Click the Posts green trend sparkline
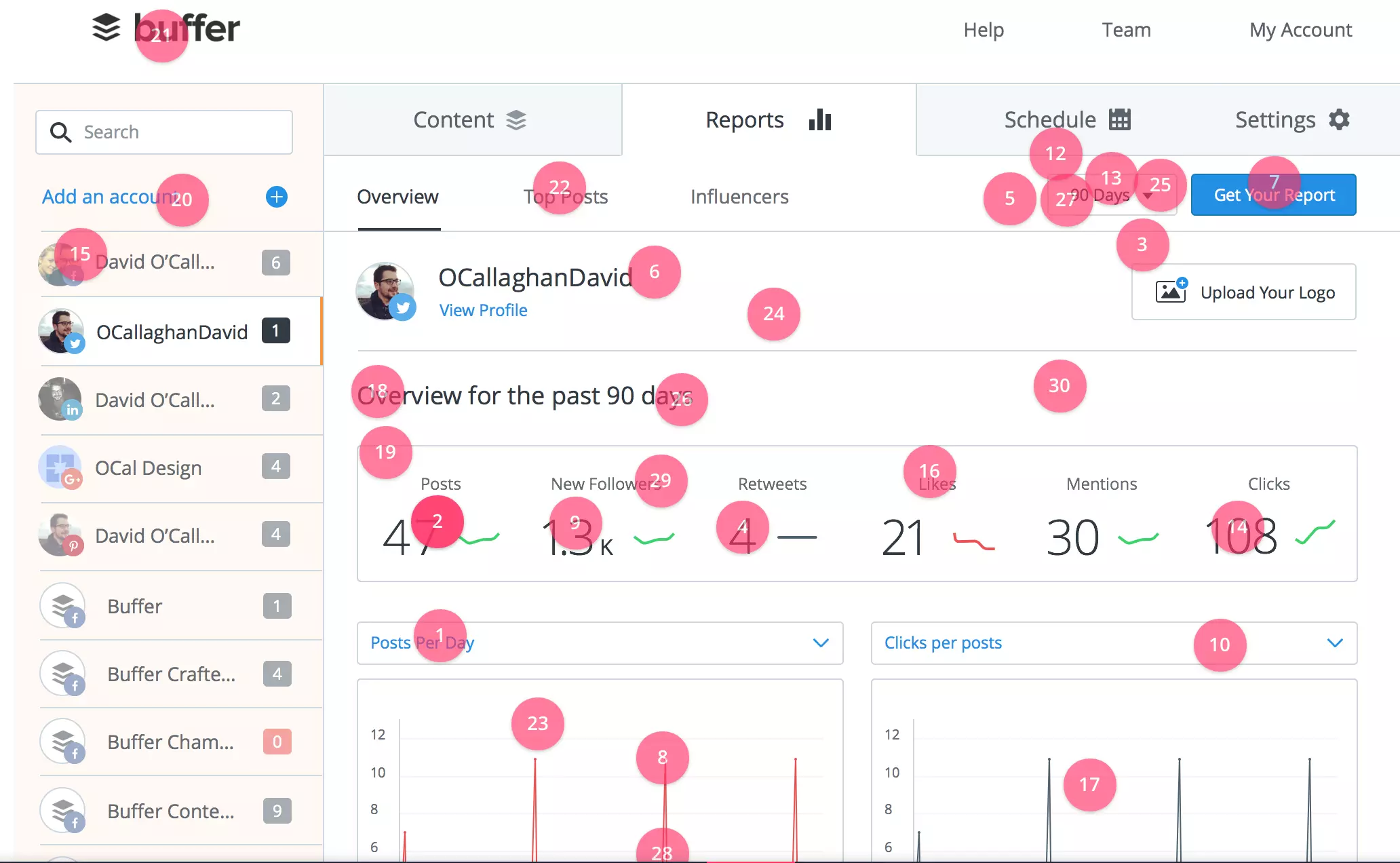Viewport: 1400px width, 863px height. pos(480,539)
